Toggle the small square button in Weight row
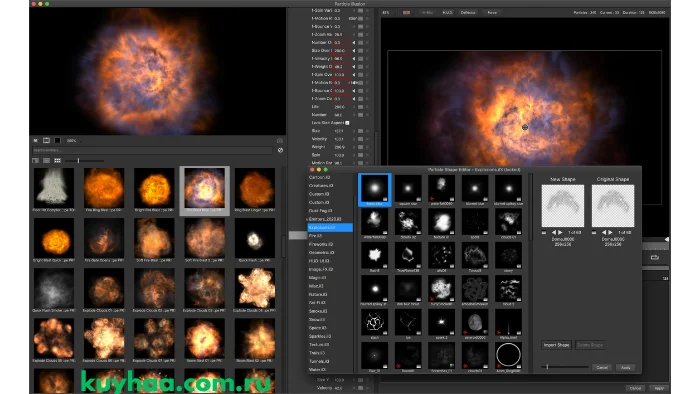This screenshot has height=394, width=700. click(x=361, y=147)
